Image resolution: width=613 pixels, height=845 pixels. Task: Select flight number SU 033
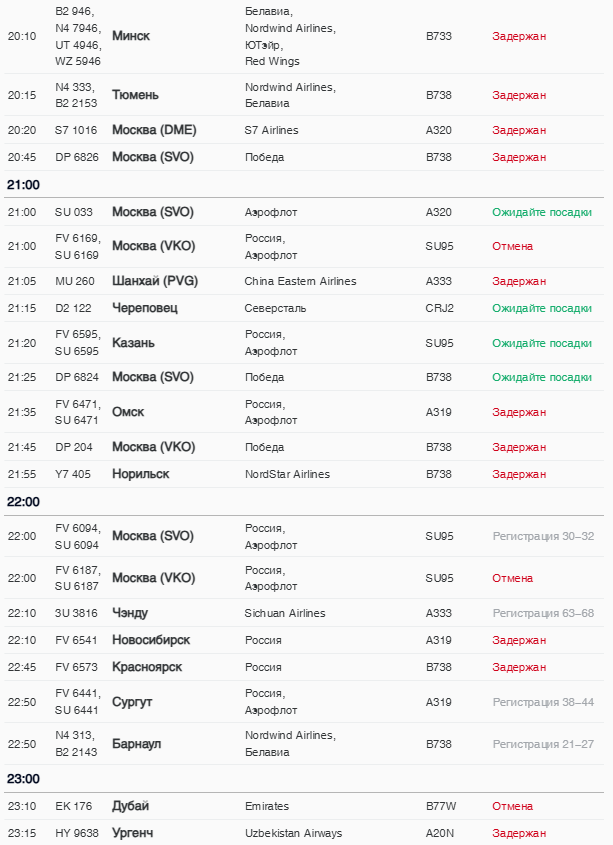point(73,212)
